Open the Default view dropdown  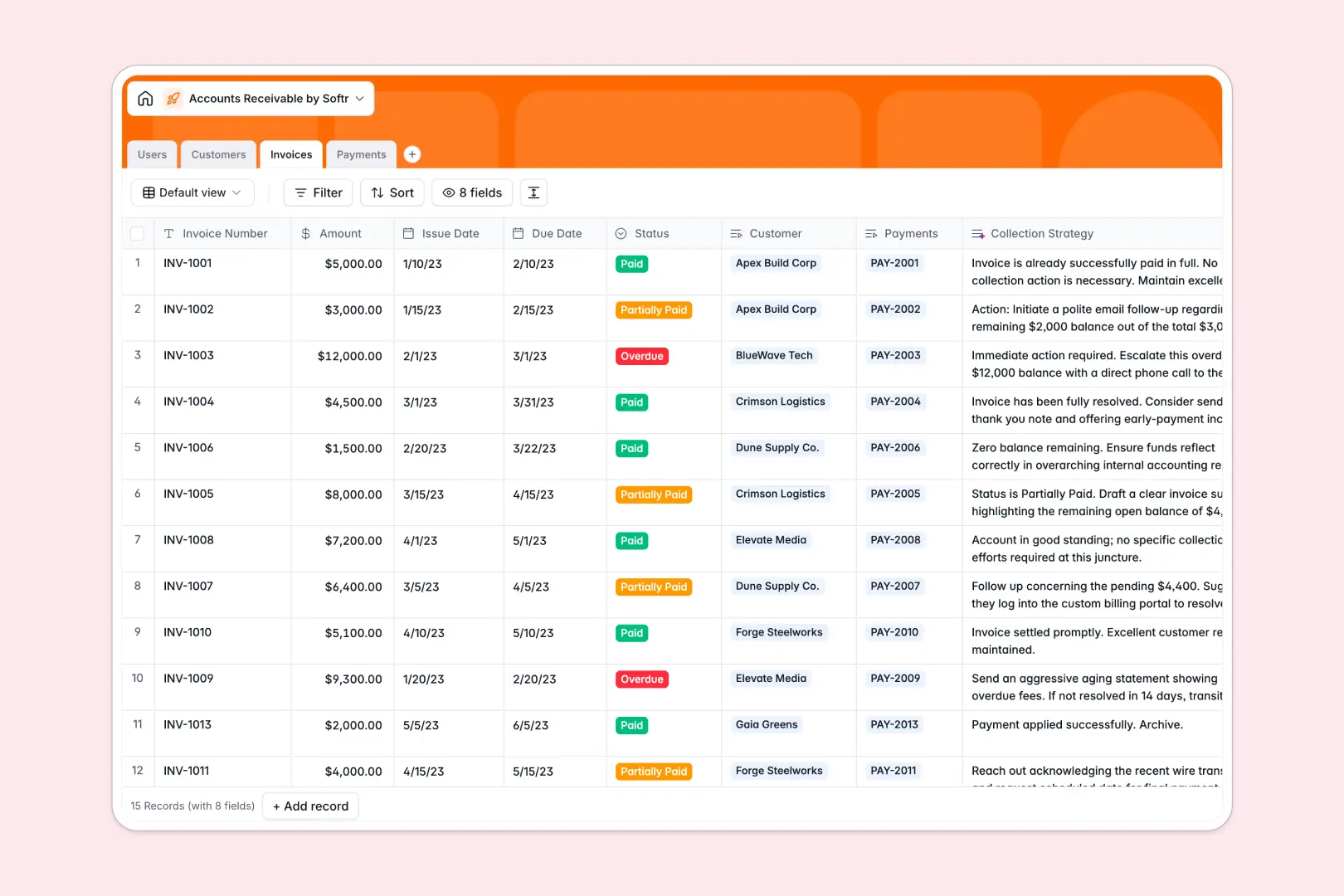tap(192, 192)
